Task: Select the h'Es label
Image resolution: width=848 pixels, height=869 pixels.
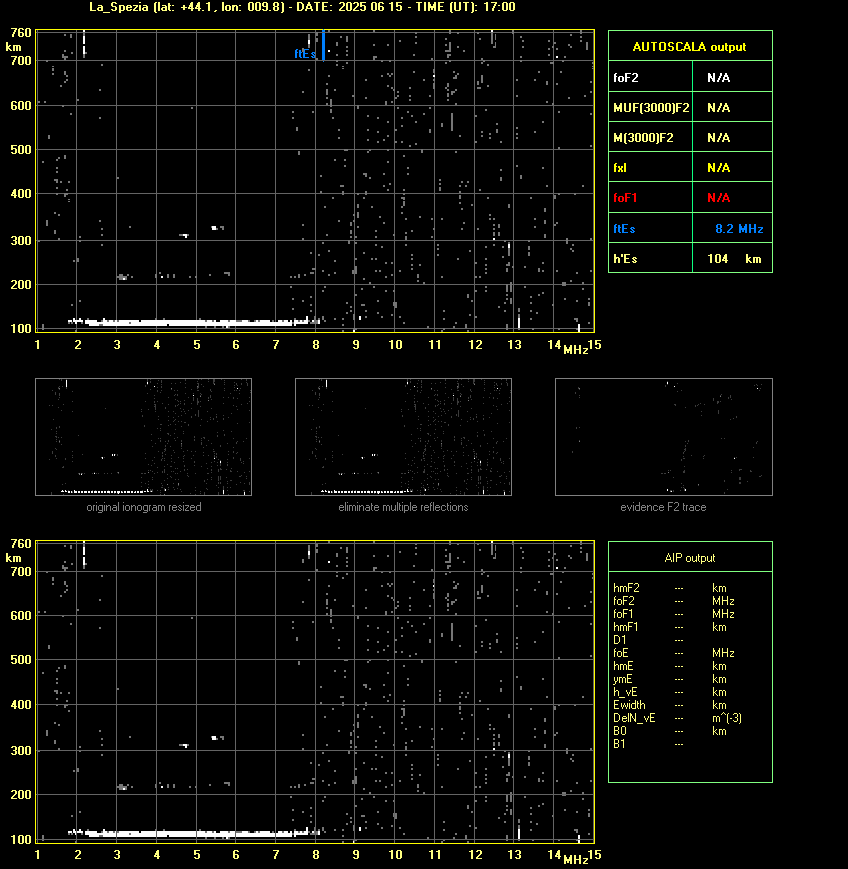Action: coord(625,259)
